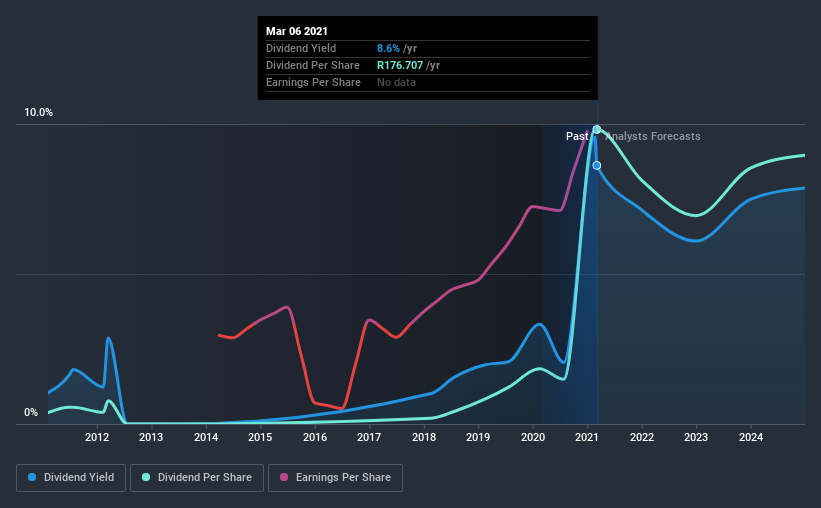821x508 pixels.
Task: Click the Analysts Forecasts label
Action: click(x=652, y=136)
